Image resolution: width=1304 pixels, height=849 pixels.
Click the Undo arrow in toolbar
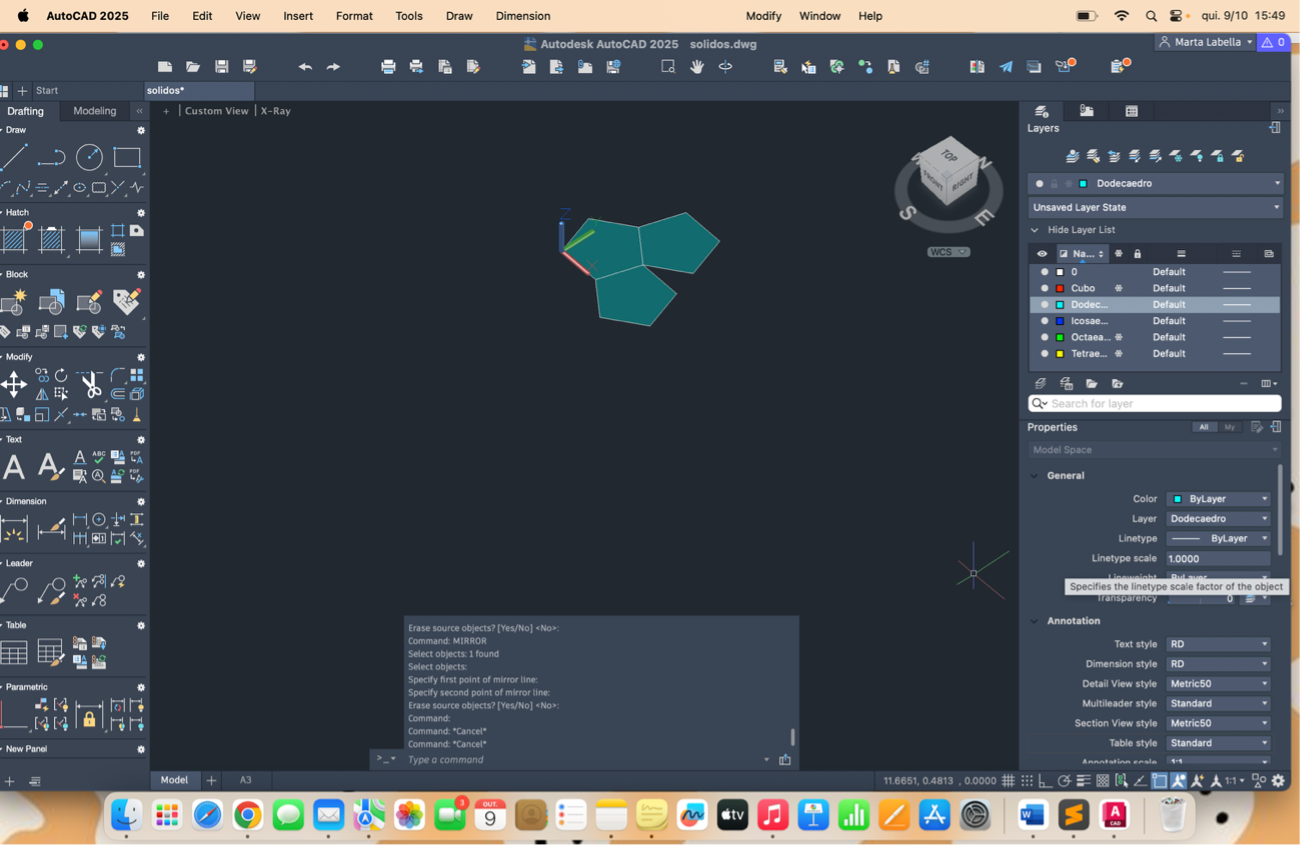coord(305,67)
